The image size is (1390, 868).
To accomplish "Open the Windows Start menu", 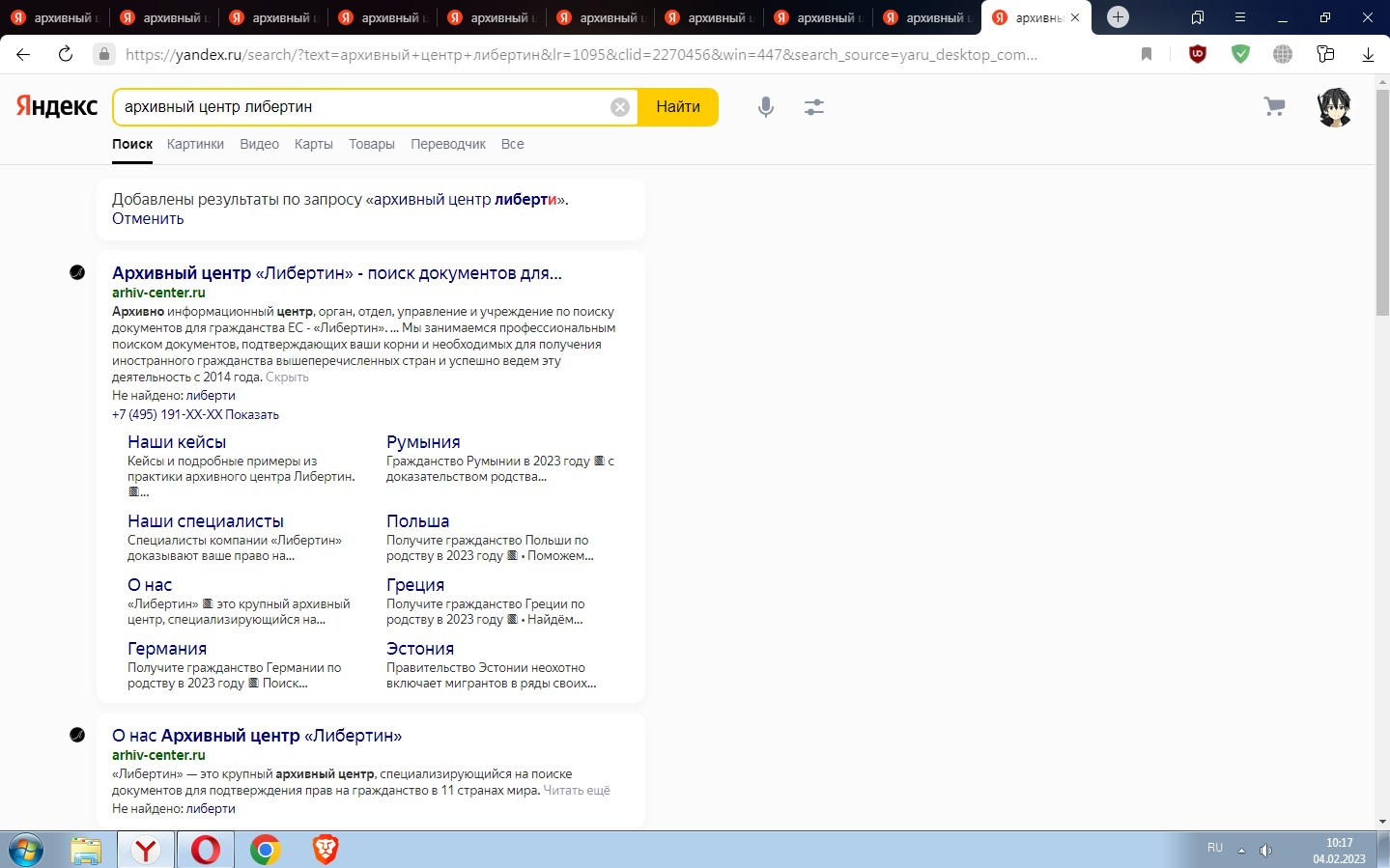I will [25, 851].
